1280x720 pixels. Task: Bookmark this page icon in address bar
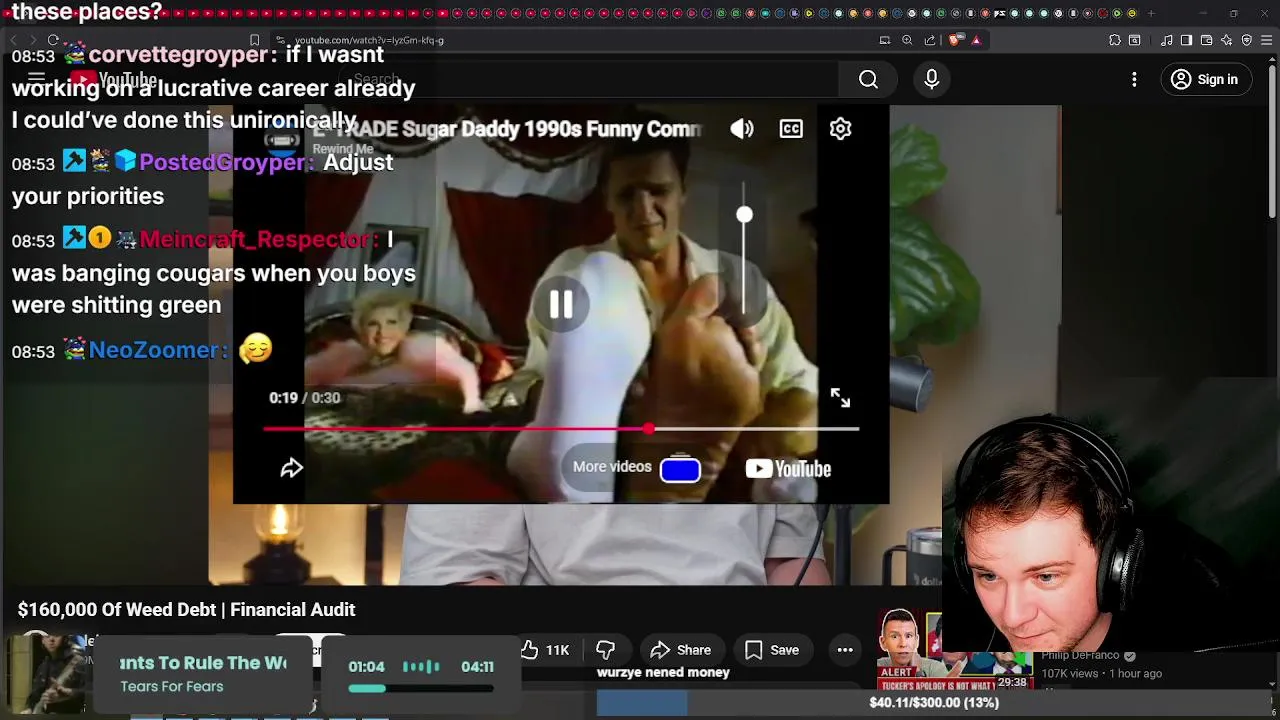(x=255, y=40)
